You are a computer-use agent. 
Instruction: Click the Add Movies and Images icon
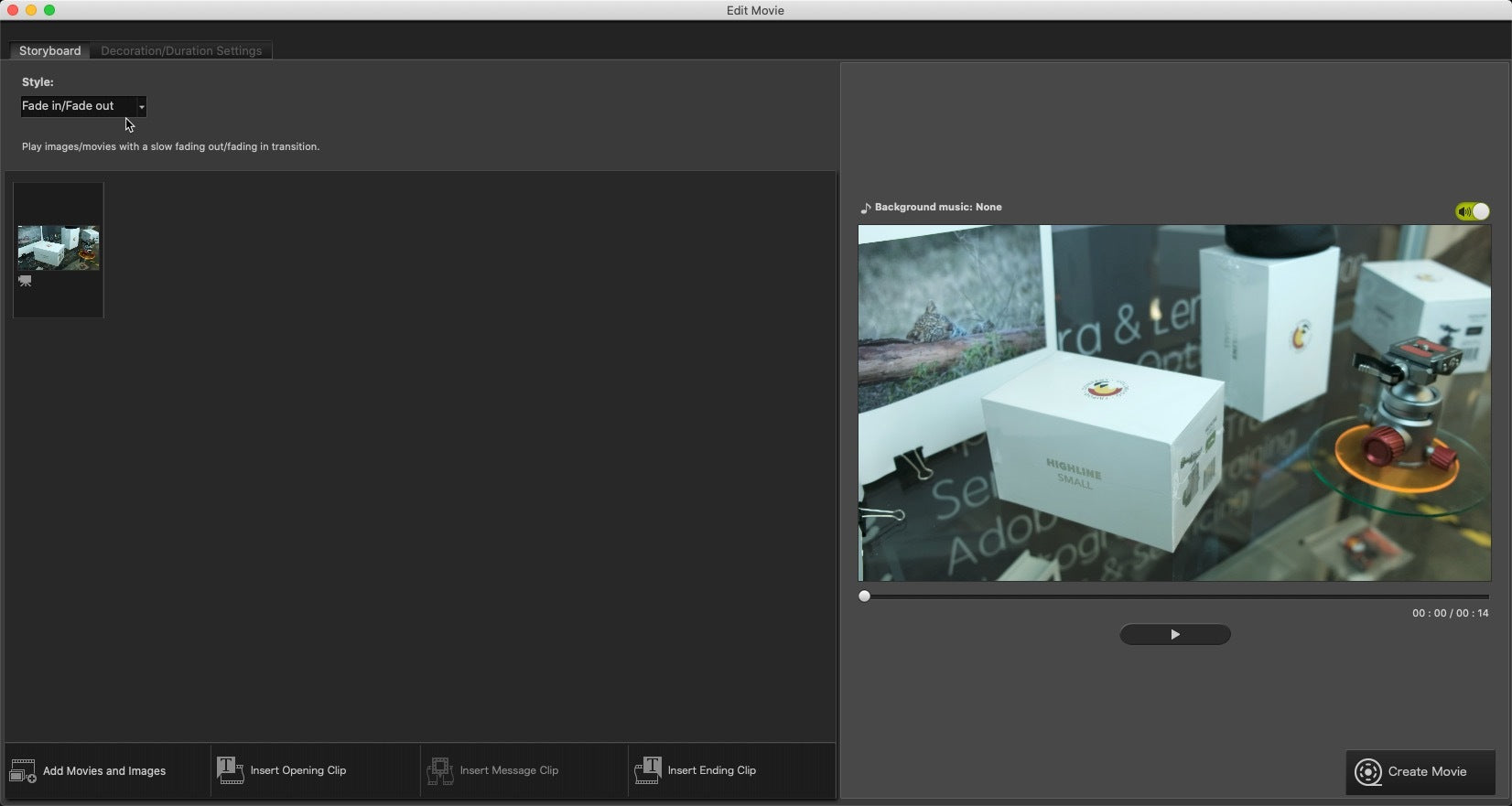click(23, 771)
